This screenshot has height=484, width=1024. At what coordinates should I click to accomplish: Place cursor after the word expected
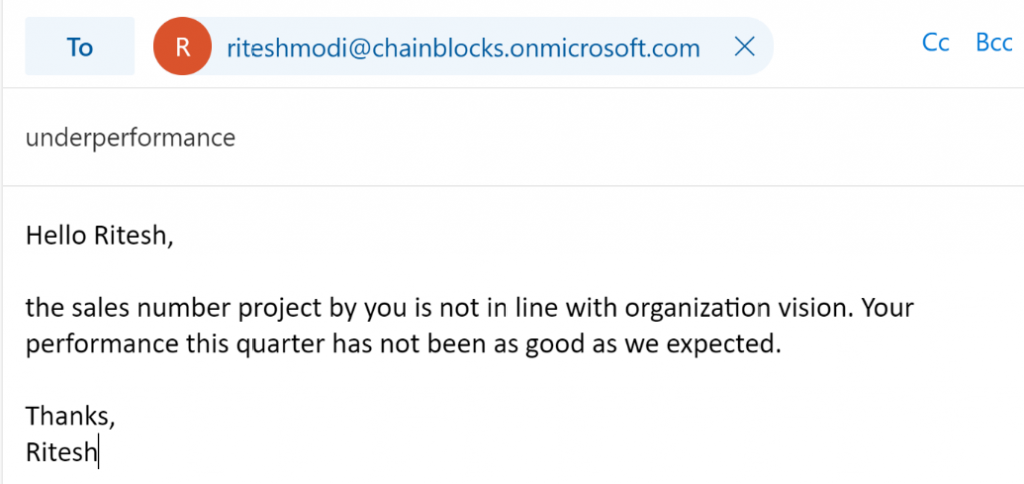778,345
